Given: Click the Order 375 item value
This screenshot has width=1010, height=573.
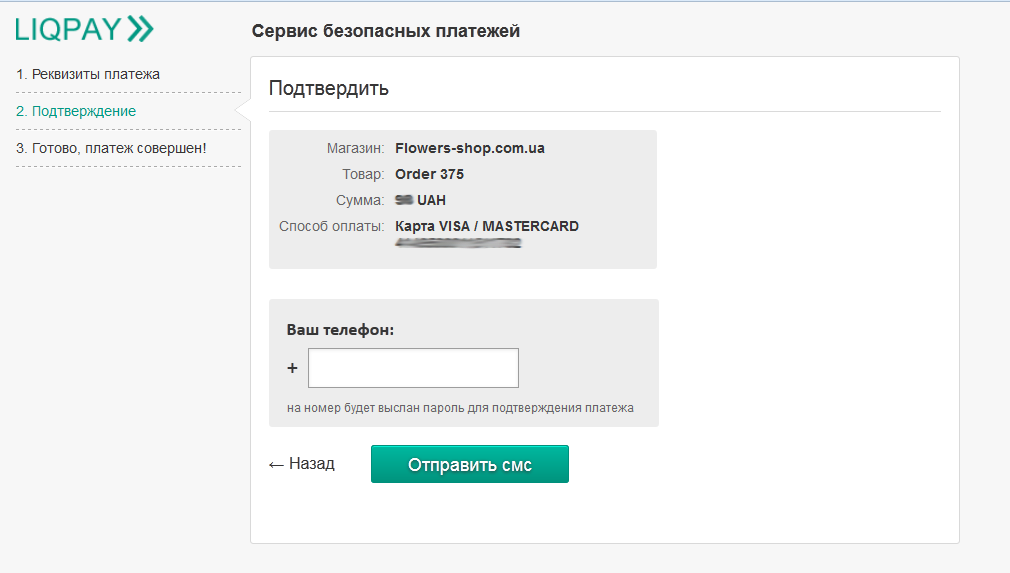Looking at the screenshot, I should [x=429, y=174].
